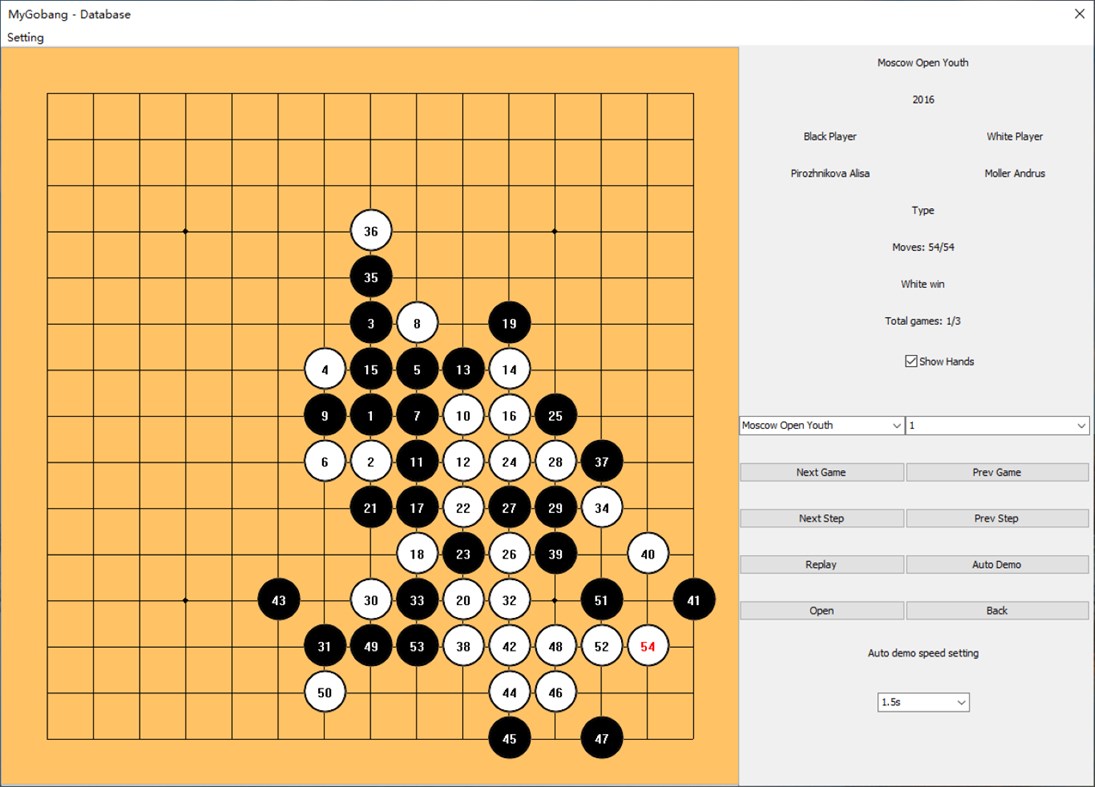Click the first black stone numbered 1
The image size is (1095, 787).
(371, 415)
